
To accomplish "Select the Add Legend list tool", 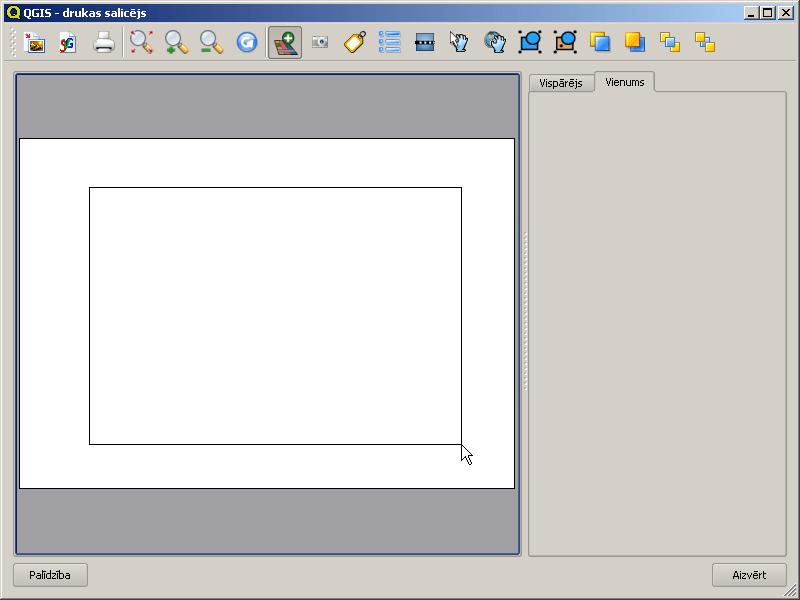I will 390,42.
